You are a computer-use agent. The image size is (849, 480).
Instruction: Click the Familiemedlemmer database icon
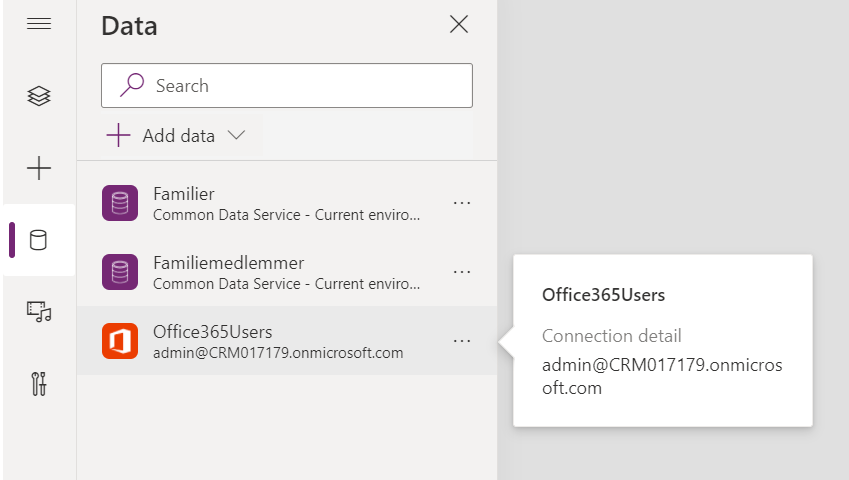(120, 272)
